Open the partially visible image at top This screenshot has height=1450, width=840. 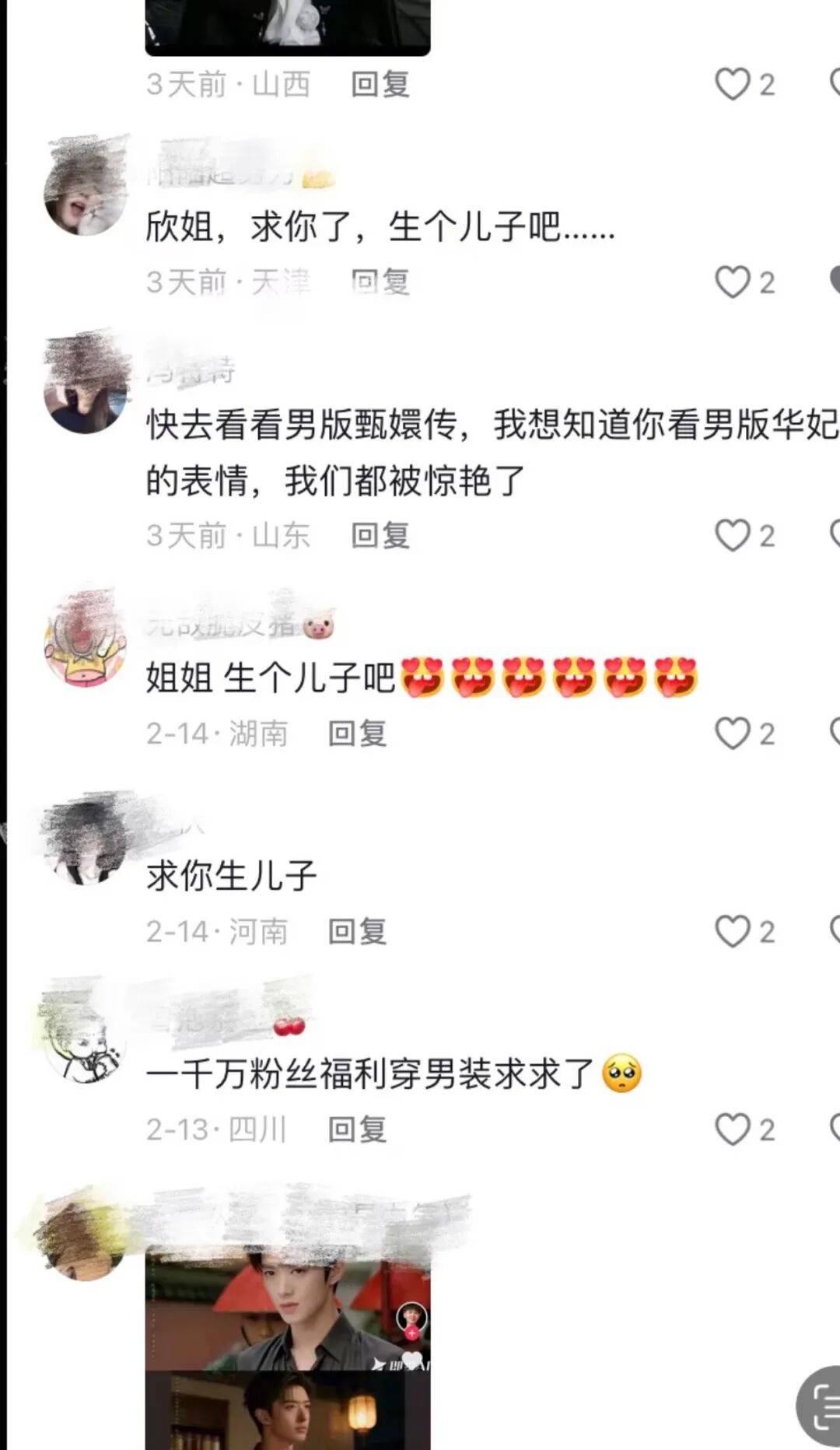point(288,27)
